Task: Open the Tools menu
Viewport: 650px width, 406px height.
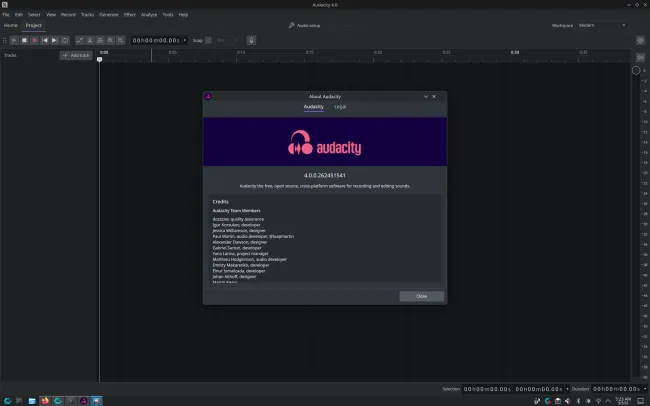Action: coord(168,15)
